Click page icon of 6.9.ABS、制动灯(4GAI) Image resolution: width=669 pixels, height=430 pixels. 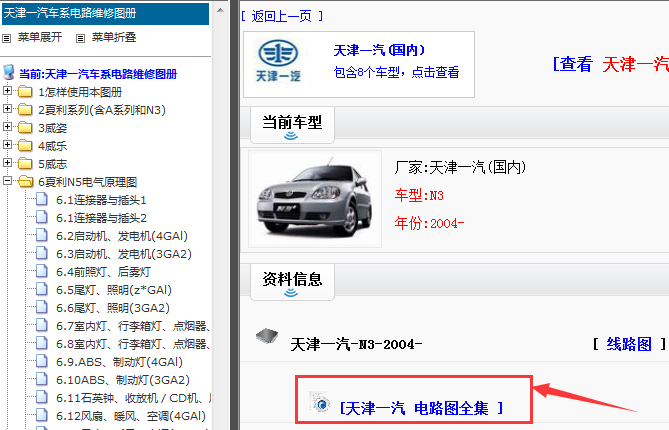point(42,361)
